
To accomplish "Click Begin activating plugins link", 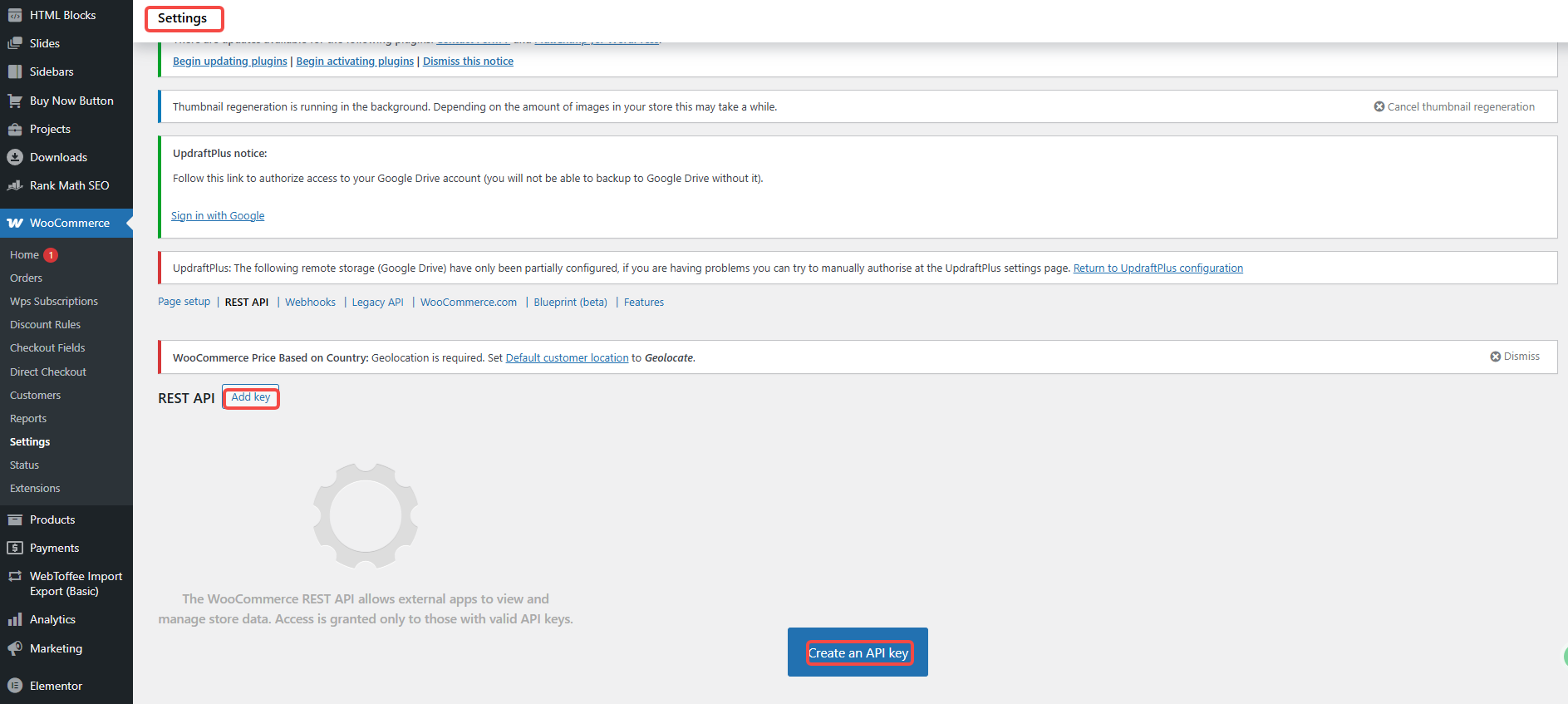I will click(x=355, y=62).
